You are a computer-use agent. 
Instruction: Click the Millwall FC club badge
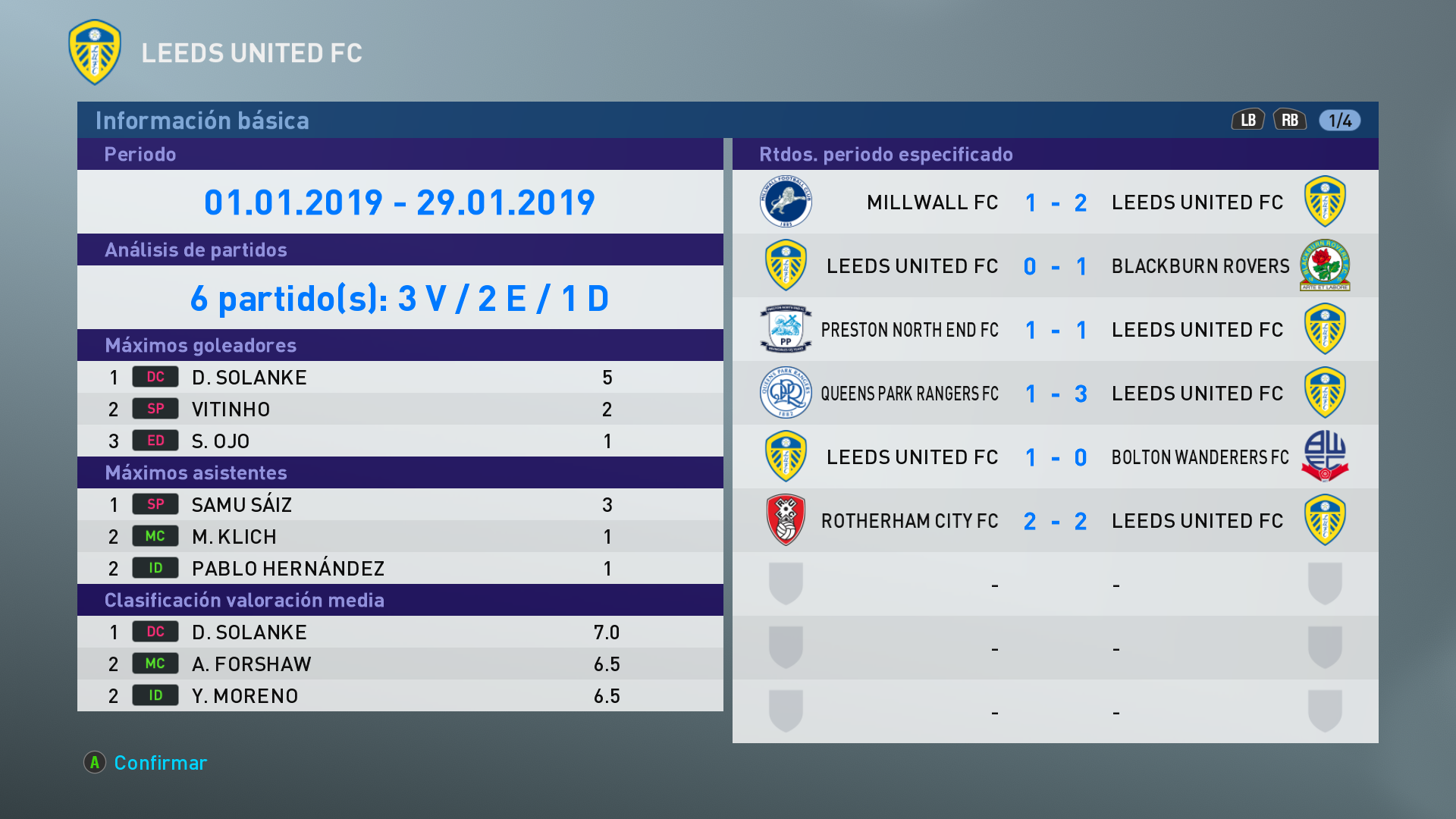786,202
